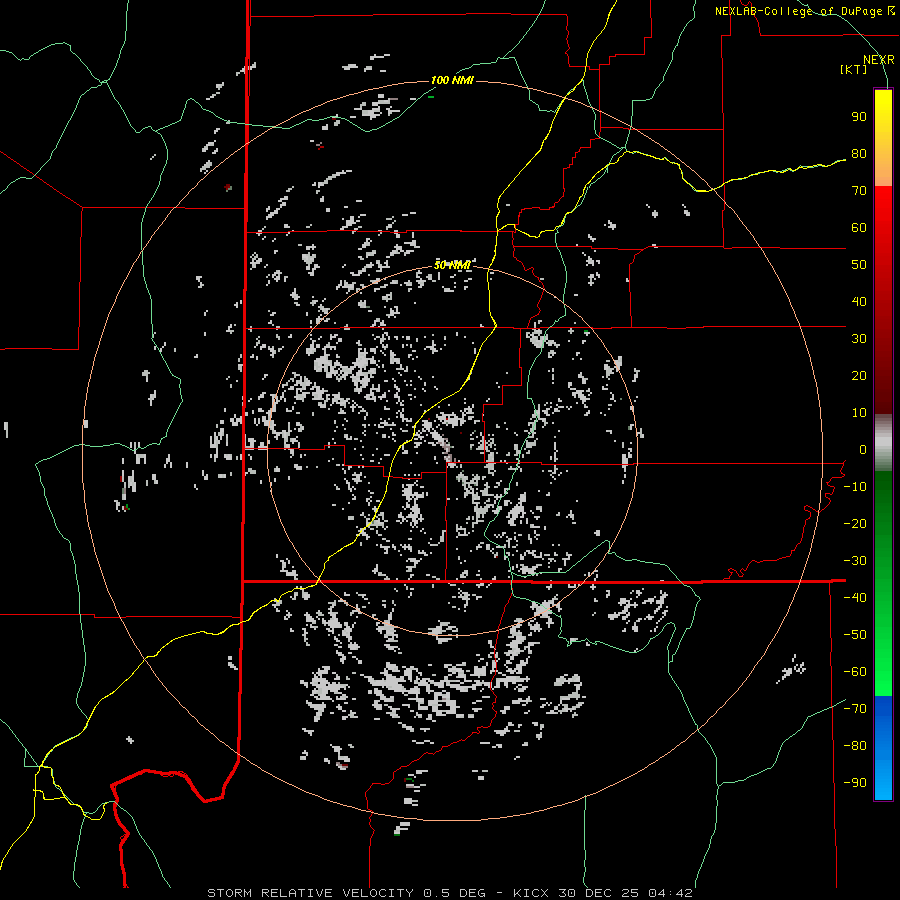Click the '20' velocity scale label
This screenshot has height=900, width=900.
coord(859,375)
